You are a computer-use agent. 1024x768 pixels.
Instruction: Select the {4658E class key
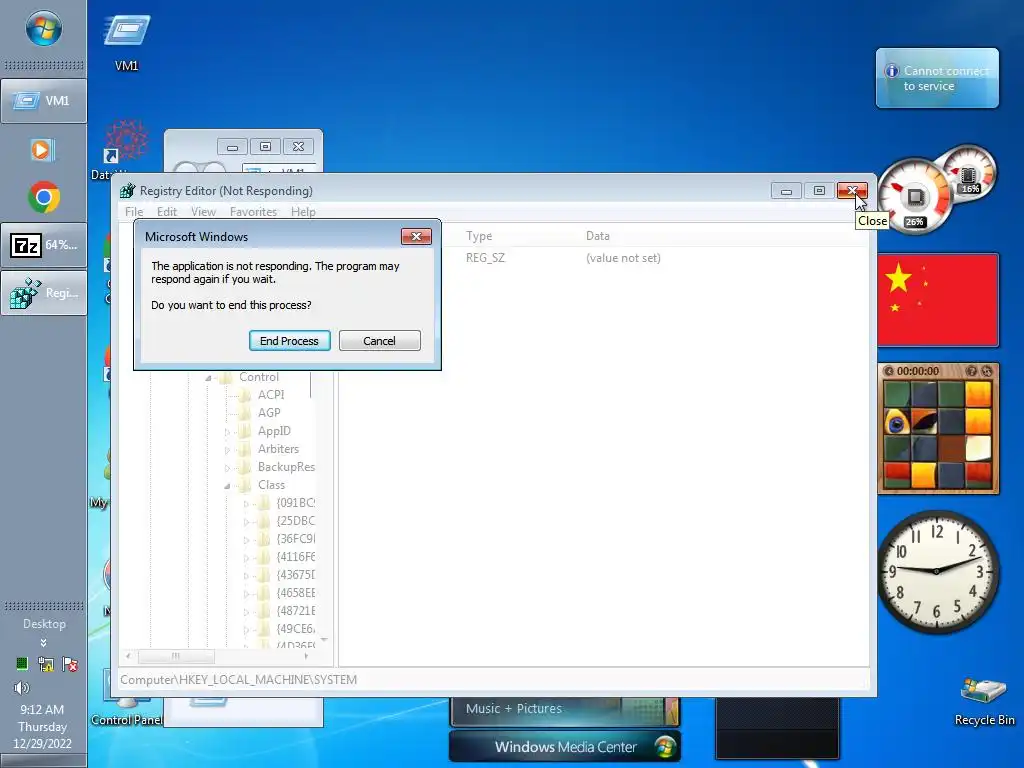tap(295, 593)
